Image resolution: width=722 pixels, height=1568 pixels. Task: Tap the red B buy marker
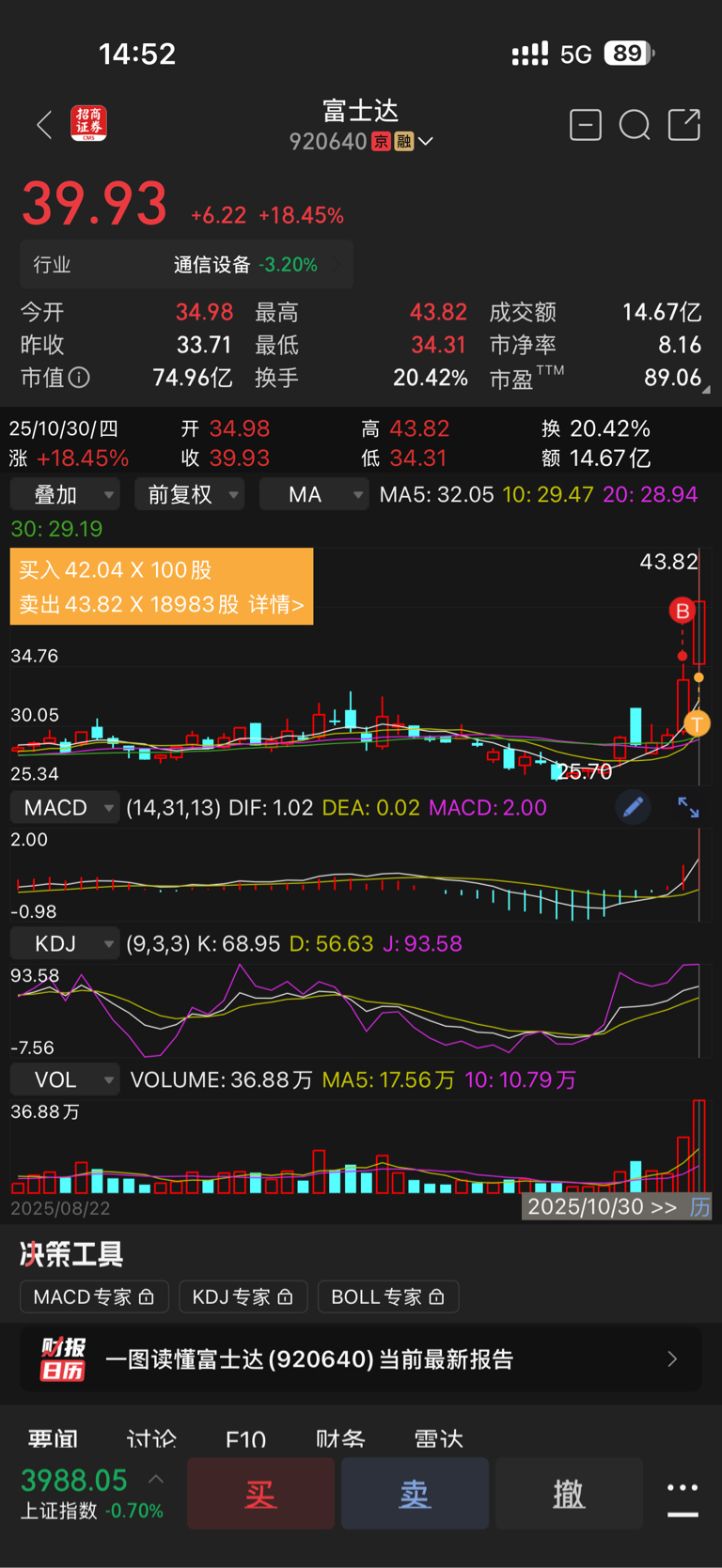683,611
